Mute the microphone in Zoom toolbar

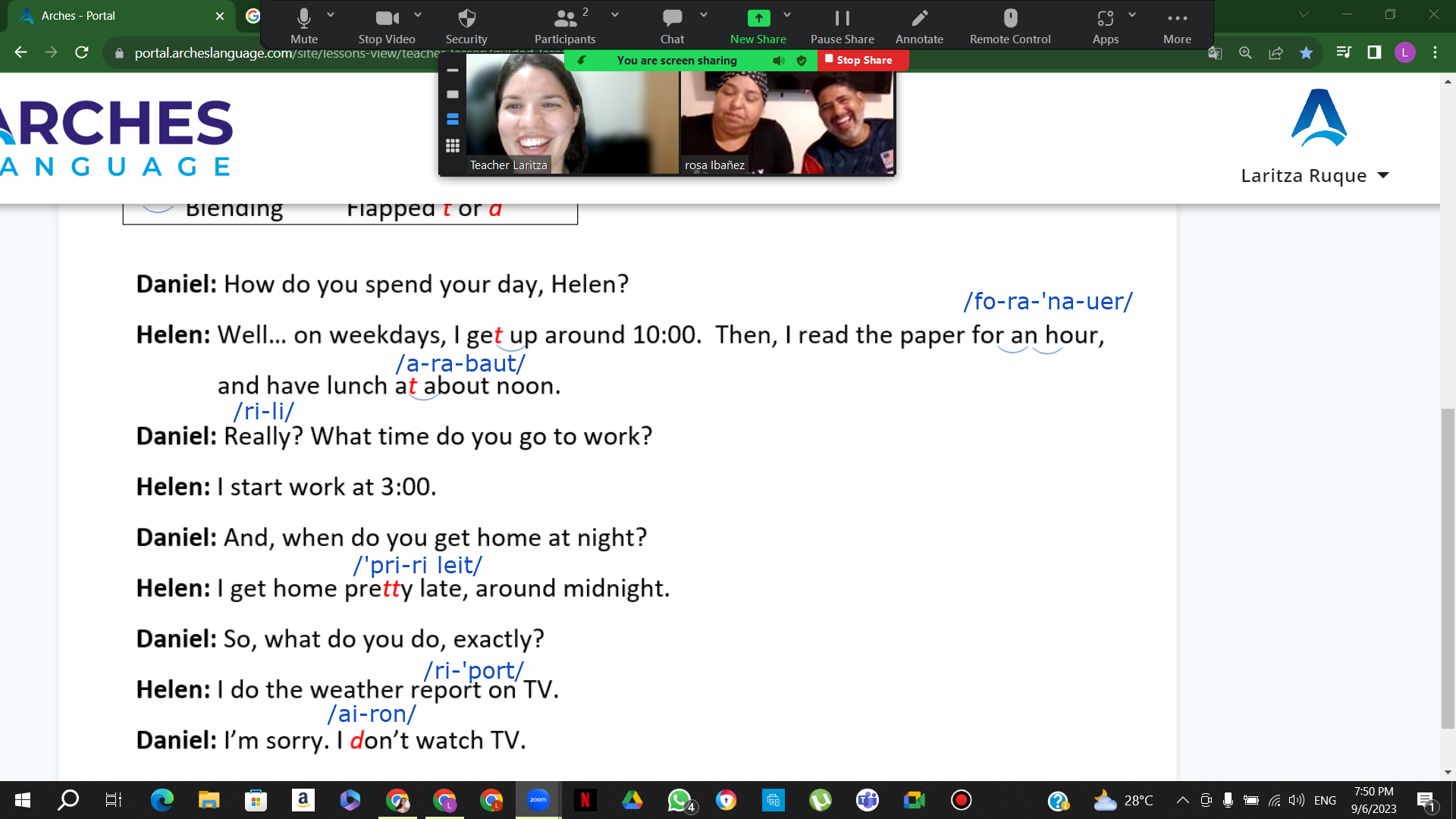point(303,26)
